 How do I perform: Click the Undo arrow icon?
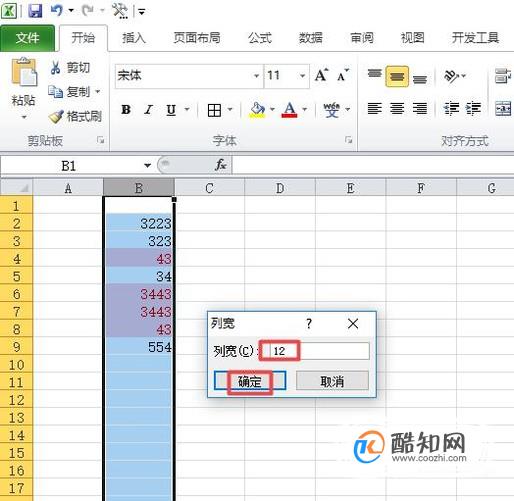(x=57, y=11)
